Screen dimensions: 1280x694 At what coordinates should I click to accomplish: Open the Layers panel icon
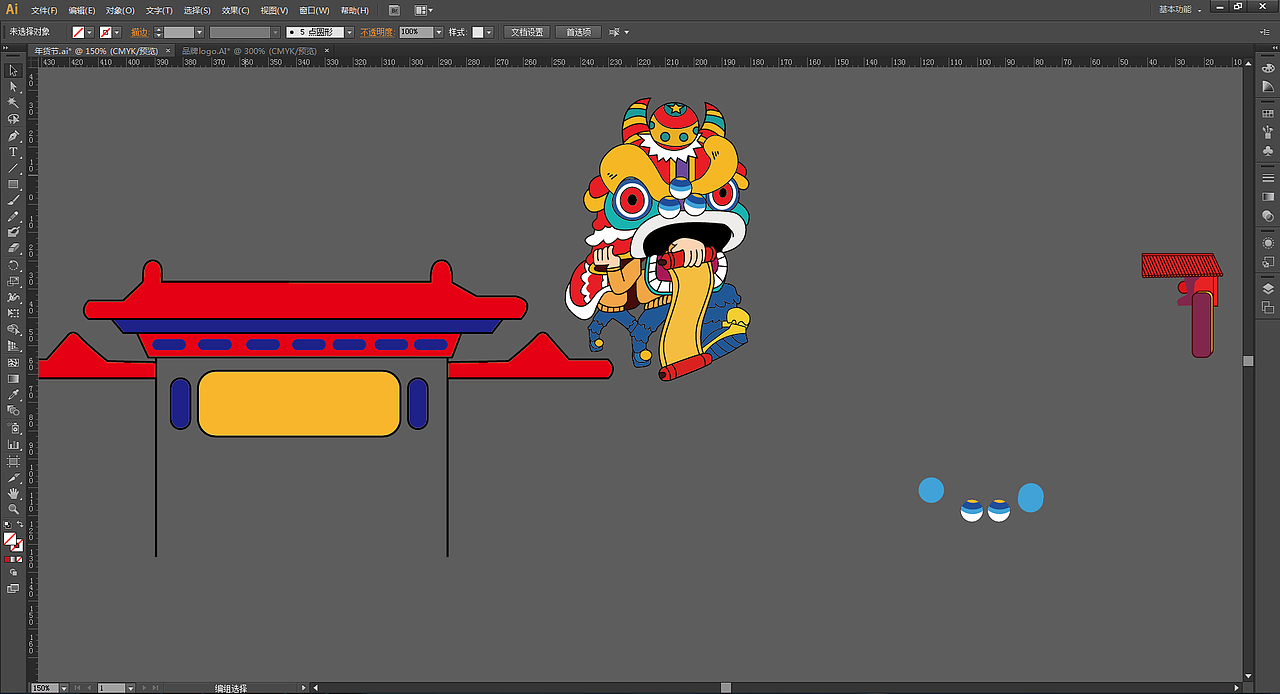tap(1268, 288)
